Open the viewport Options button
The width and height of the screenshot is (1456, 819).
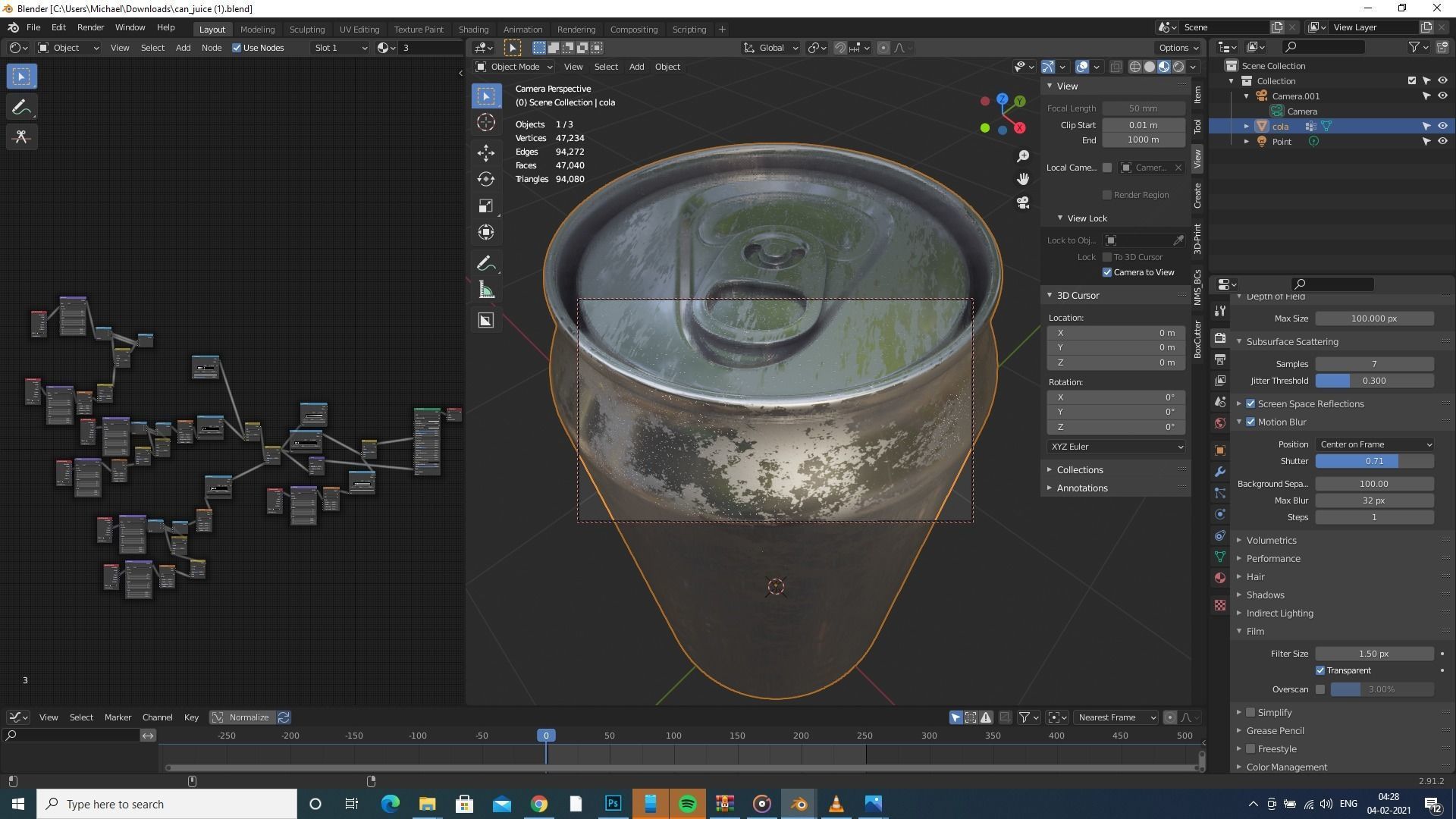click(x=1178, y=48)
